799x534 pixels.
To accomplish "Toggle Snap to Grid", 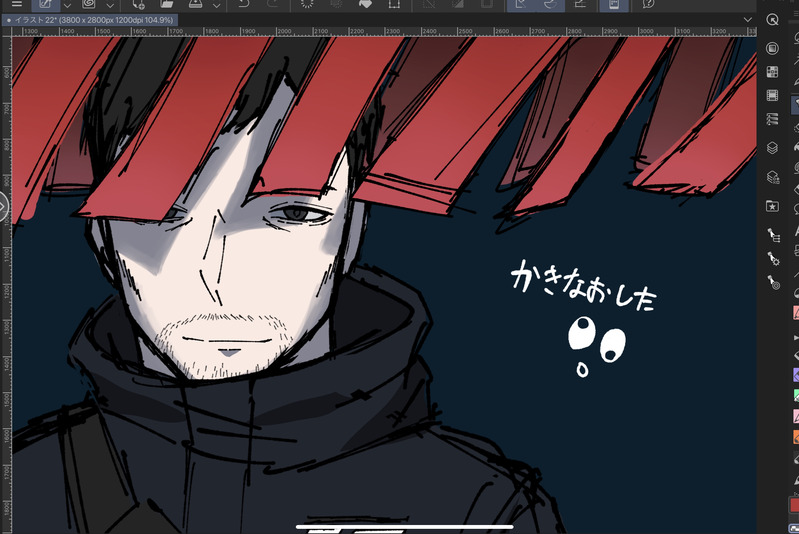I will (x=580, y=4).
